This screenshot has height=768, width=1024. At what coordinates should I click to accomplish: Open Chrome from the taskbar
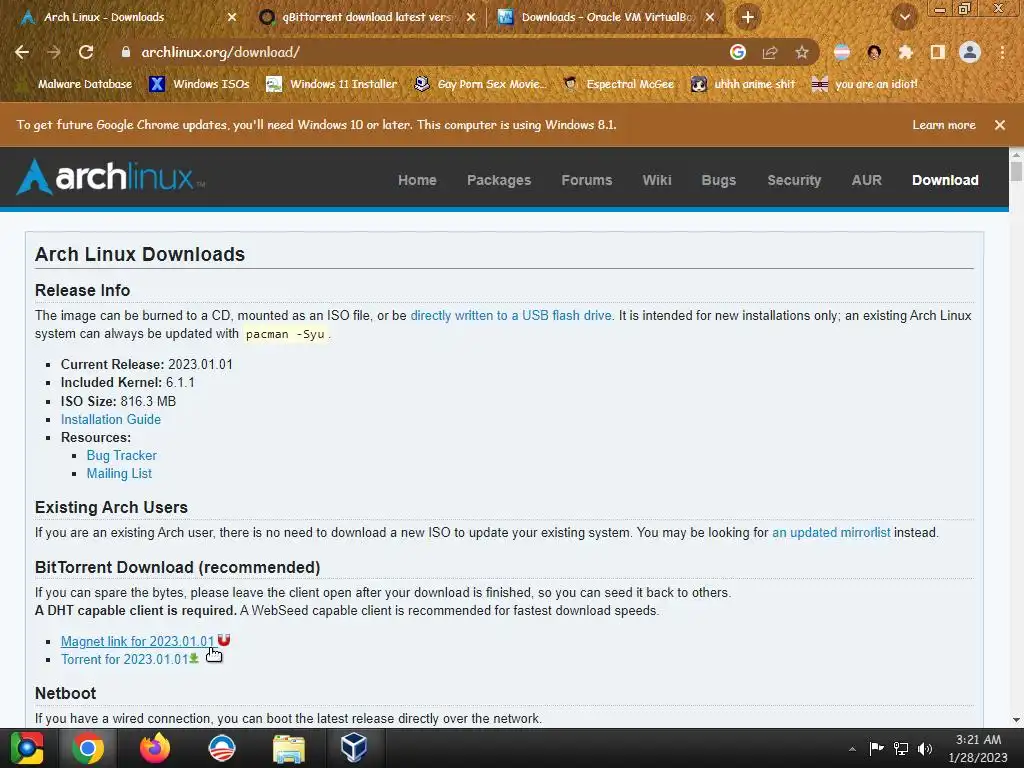tap(88, 748)
